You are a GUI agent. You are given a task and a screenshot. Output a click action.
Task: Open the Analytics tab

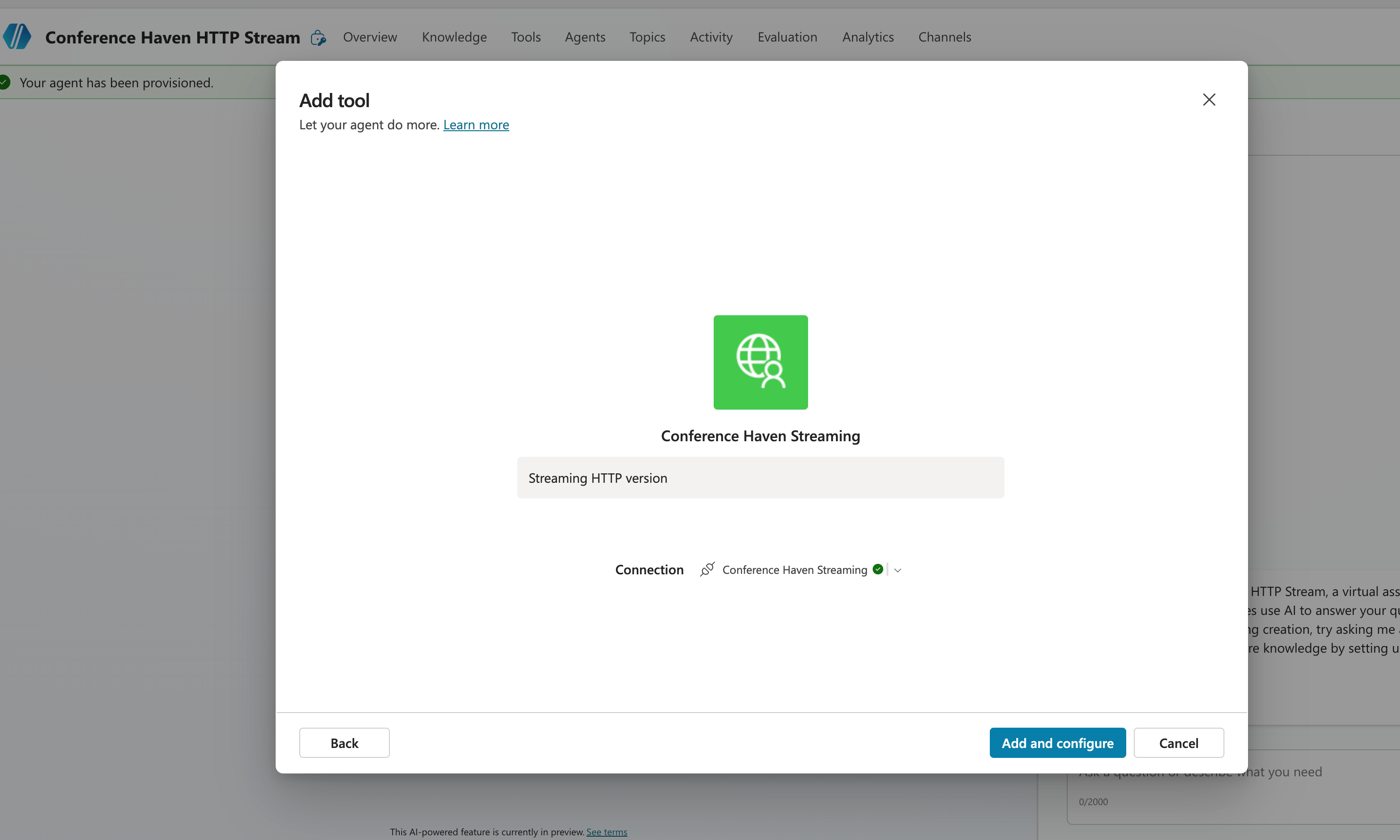pyautogui.click(x=868, y=36)
